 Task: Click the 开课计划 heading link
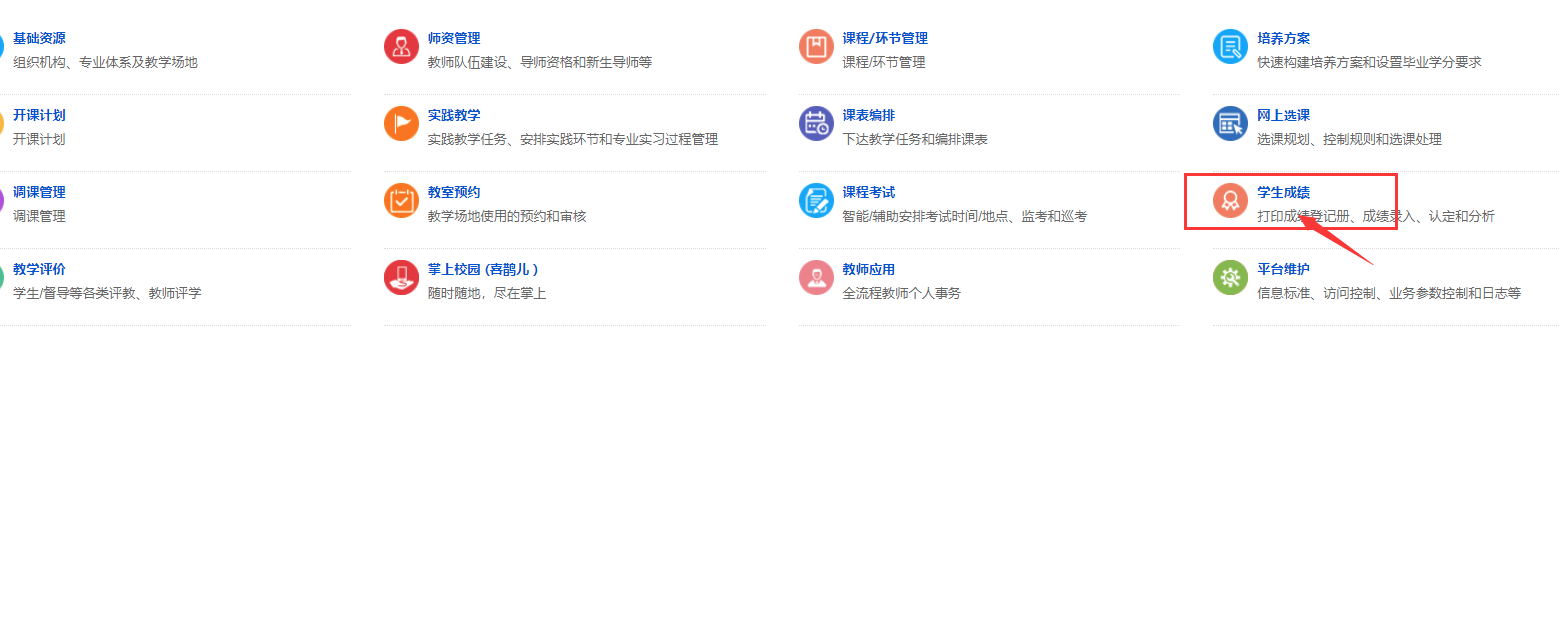tap(39, 115)
